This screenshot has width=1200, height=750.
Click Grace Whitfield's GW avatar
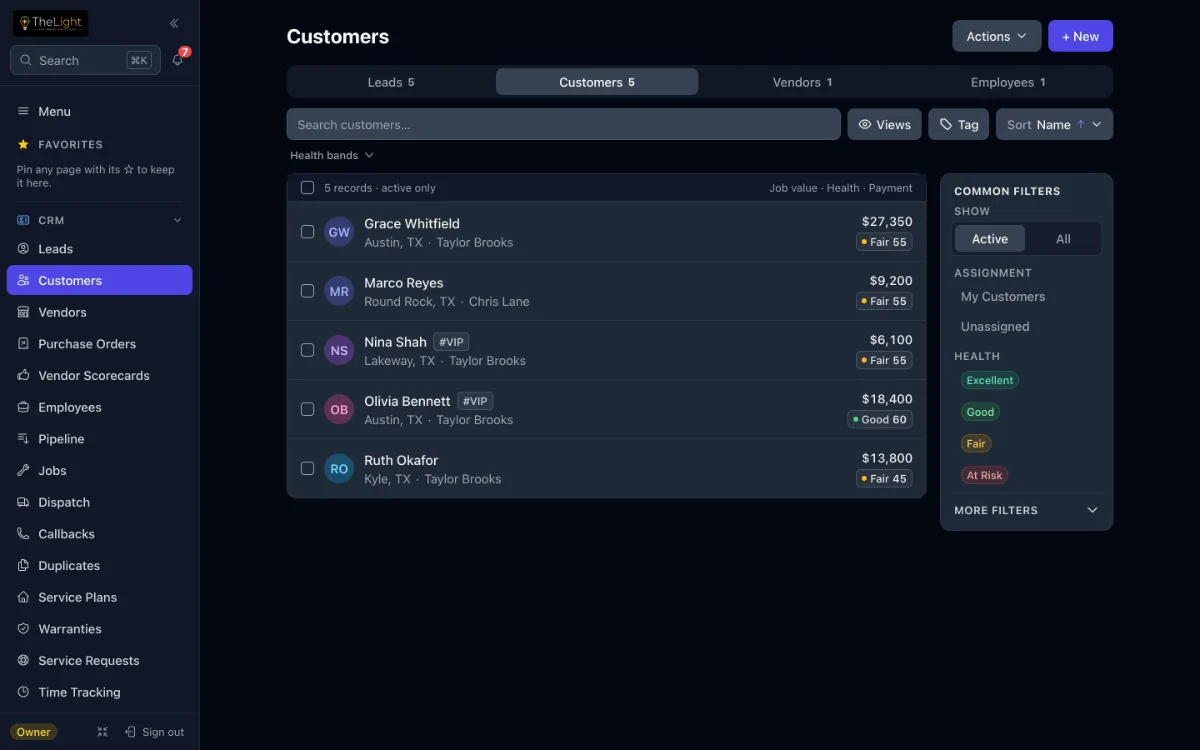point(339,232)
